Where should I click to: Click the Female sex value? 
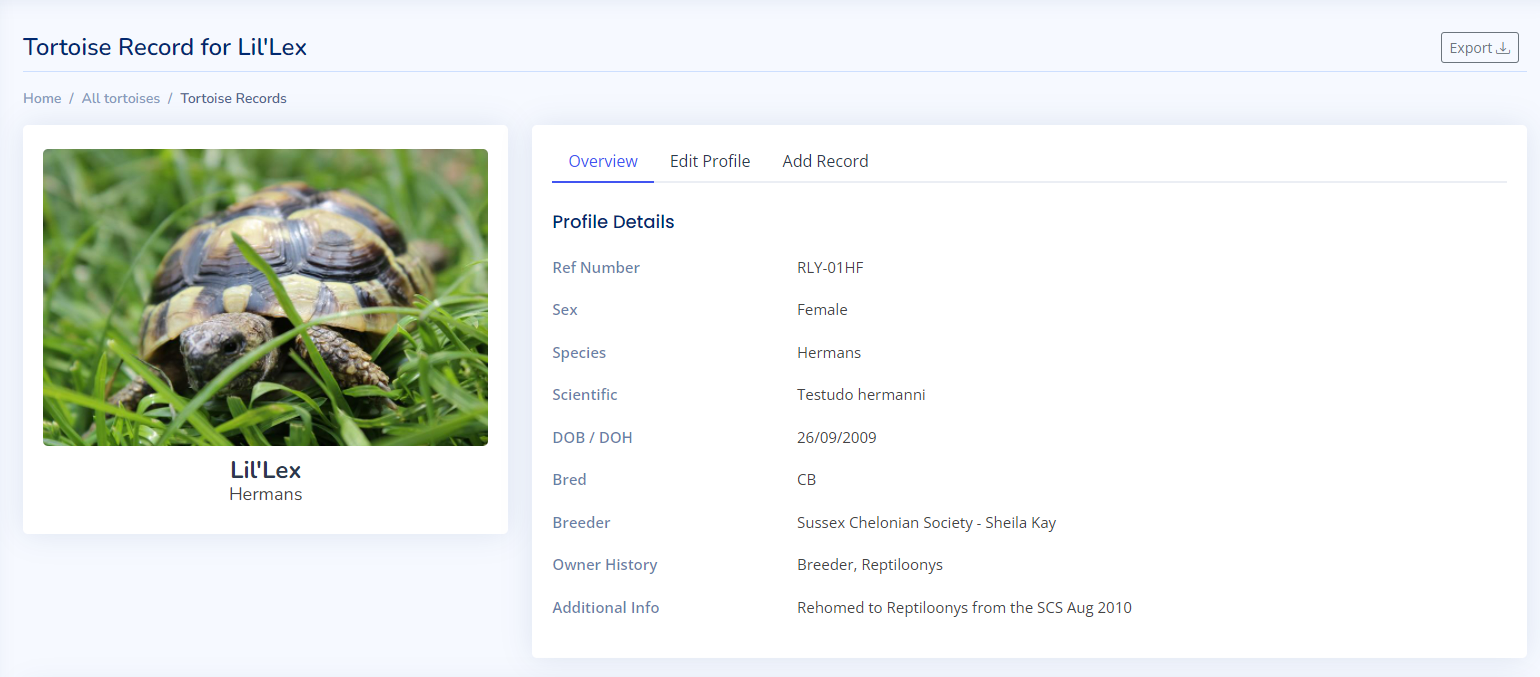(822, 310)
